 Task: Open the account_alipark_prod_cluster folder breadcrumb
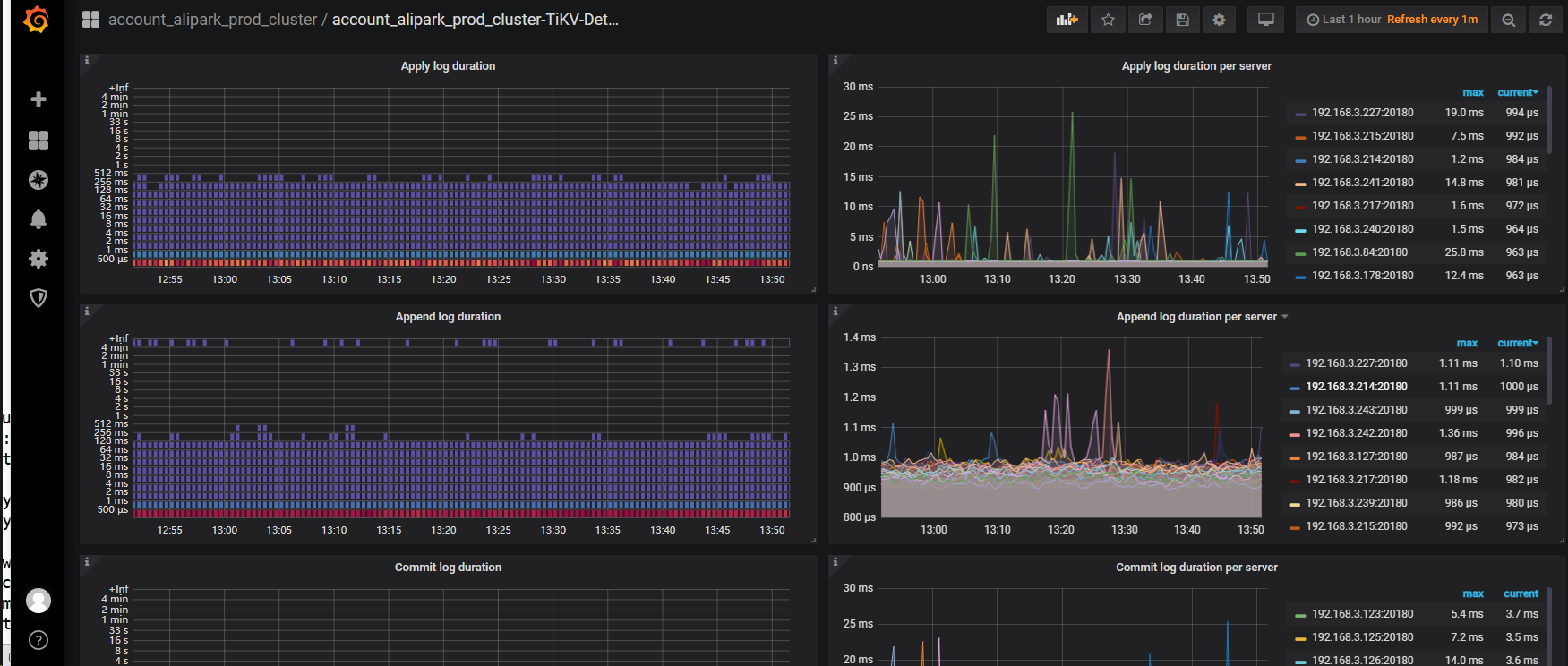212,20
